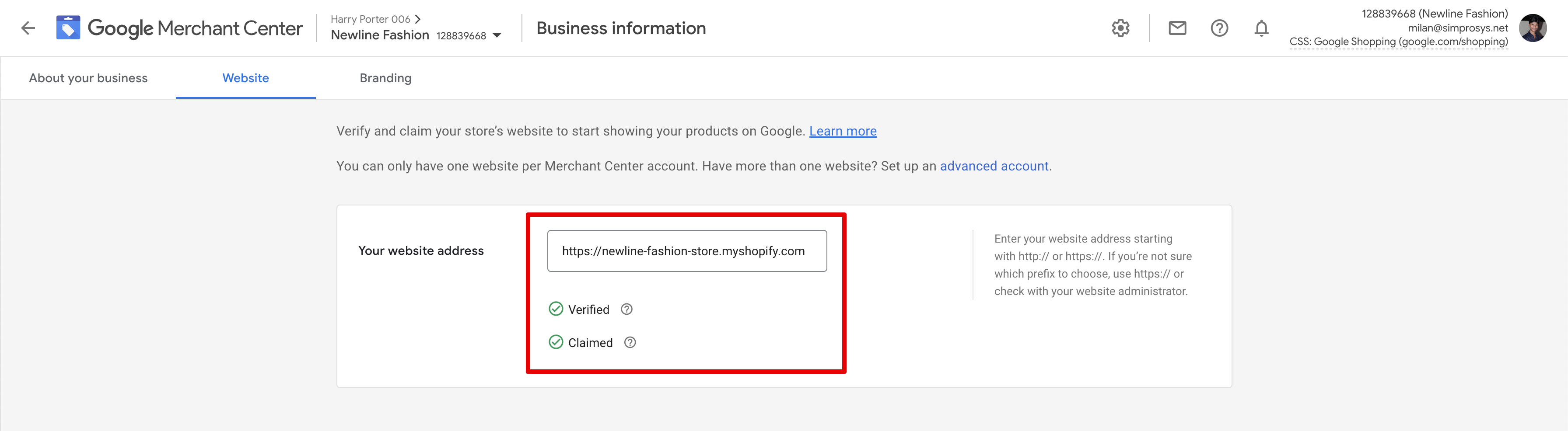Image resolution: width=1568 pixels, height=431 pixels.
Task: Go back using the left arrow
Action: point(28,28)
